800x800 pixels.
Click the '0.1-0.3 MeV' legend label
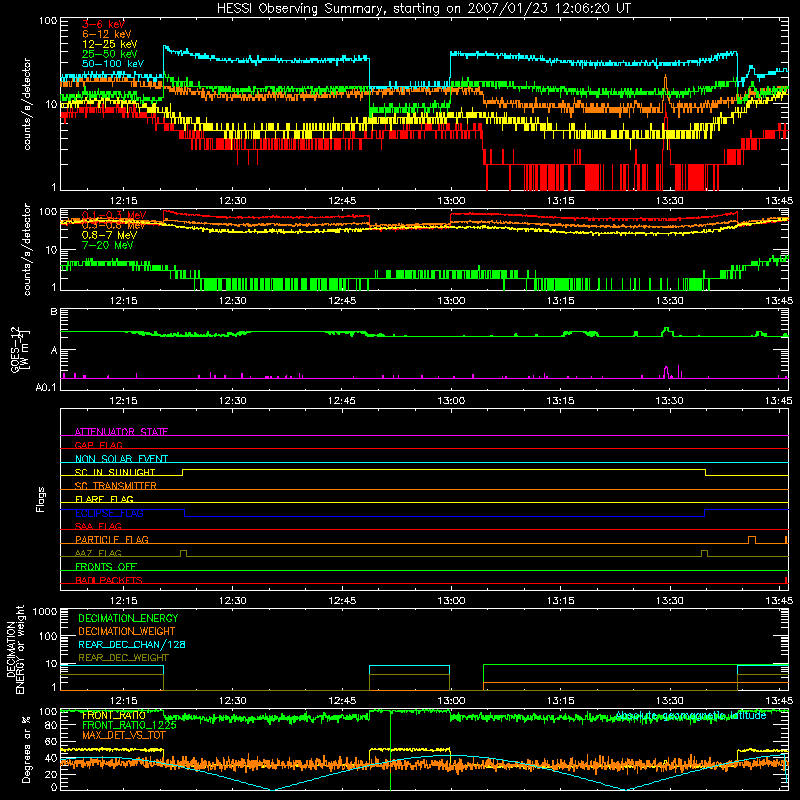(x=114, y=215)
